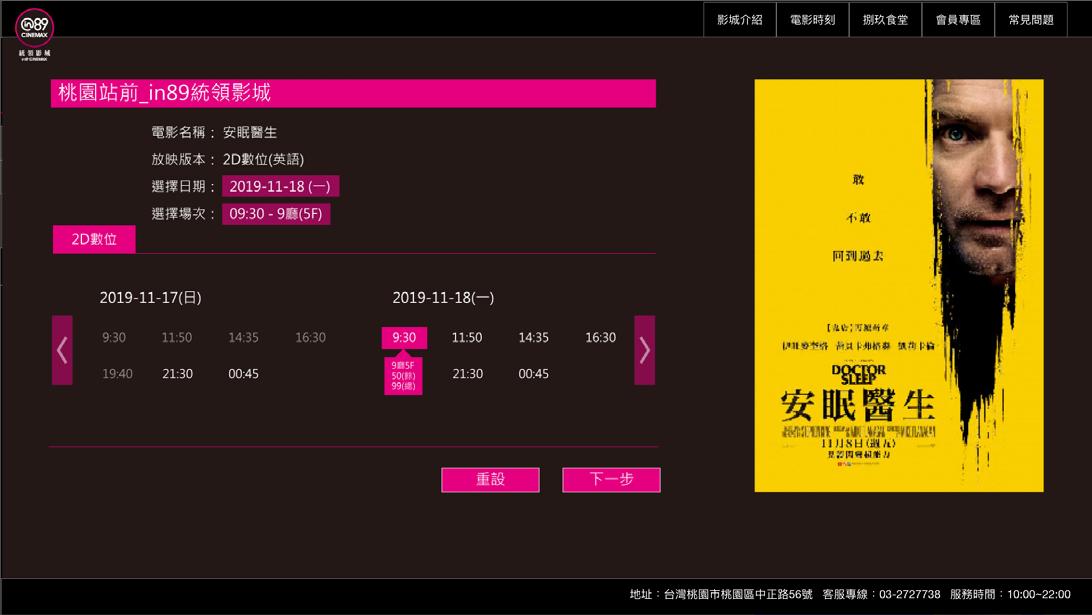Click the 2019-11-18(一) date heading
Screen dimensions: 1092x615
tap(444, 298)
